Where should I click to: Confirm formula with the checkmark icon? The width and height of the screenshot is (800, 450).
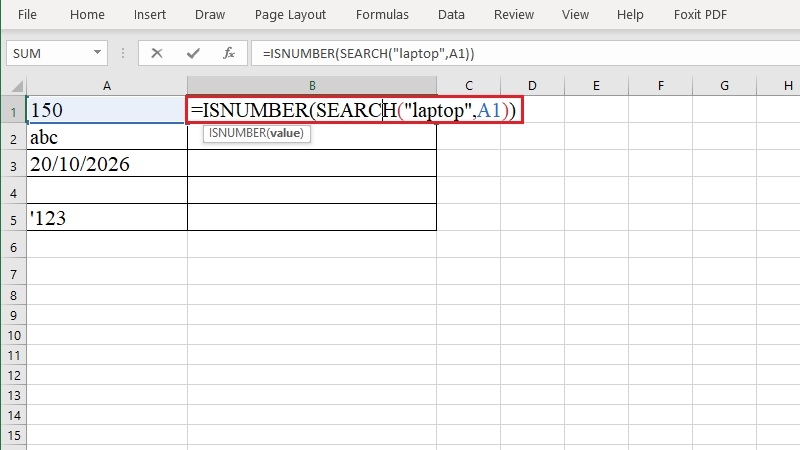click(x=193, y=53)
